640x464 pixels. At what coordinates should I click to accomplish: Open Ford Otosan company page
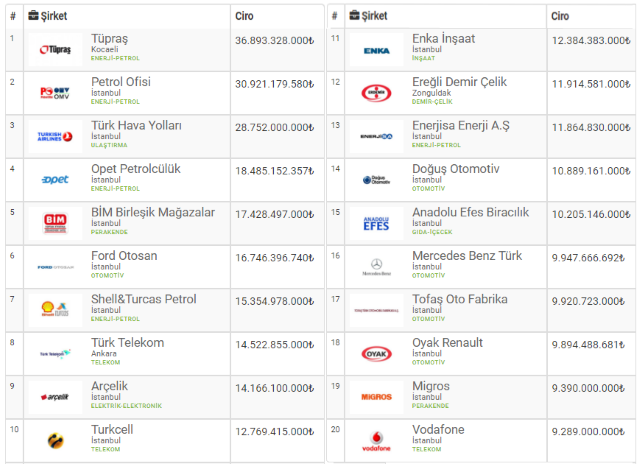124,255
